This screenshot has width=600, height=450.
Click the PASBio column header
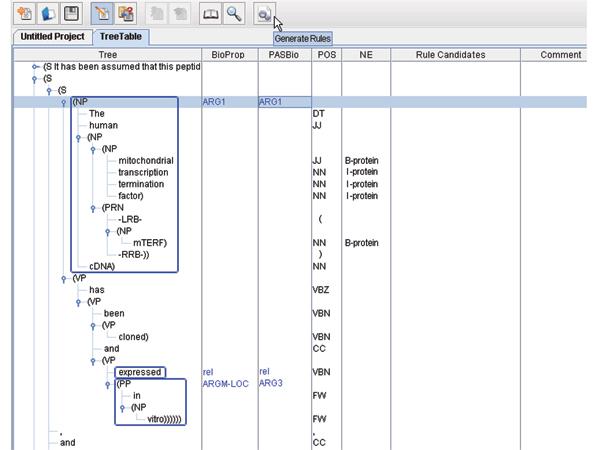(284, 55)
